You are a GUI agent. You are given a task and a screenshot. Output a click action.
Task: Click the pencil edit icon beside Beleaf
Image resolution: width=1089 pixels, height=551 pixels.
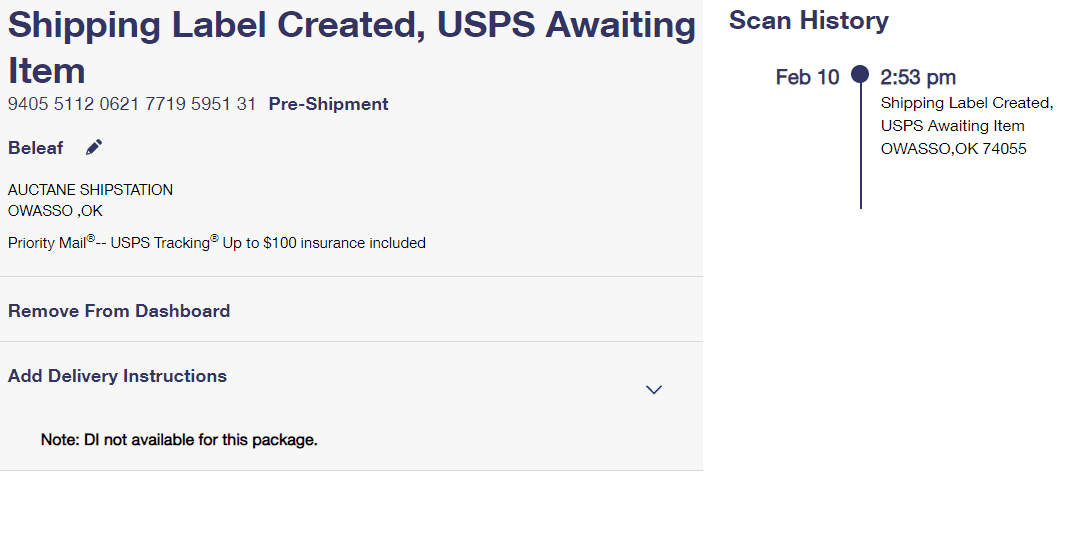[94, 147]
